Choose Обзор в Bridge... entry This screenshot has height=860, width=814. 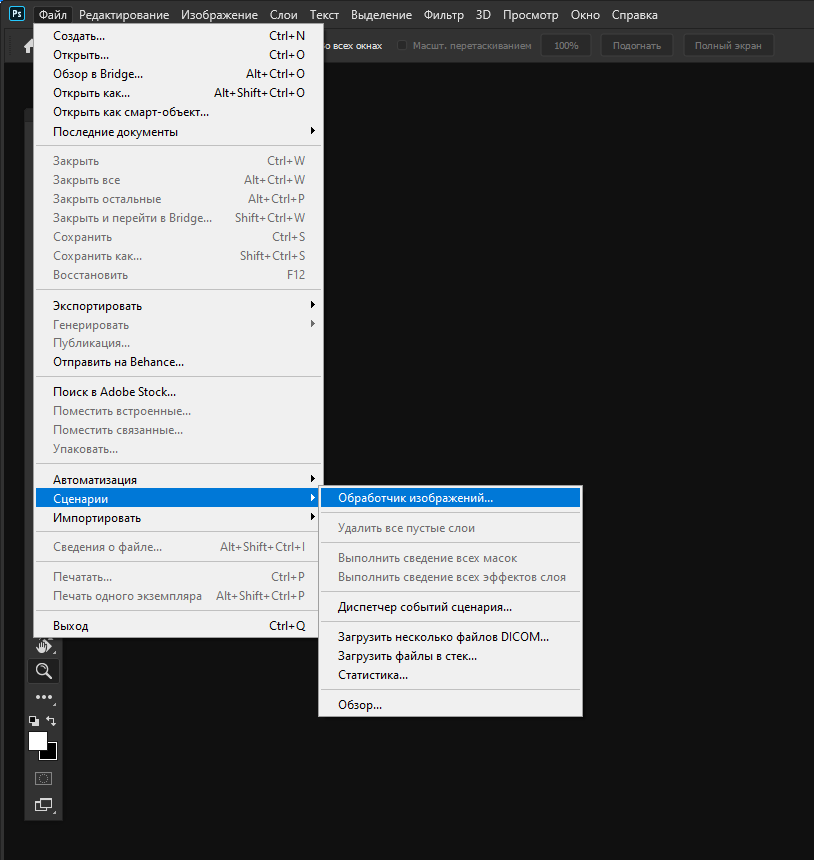point(178,73)
